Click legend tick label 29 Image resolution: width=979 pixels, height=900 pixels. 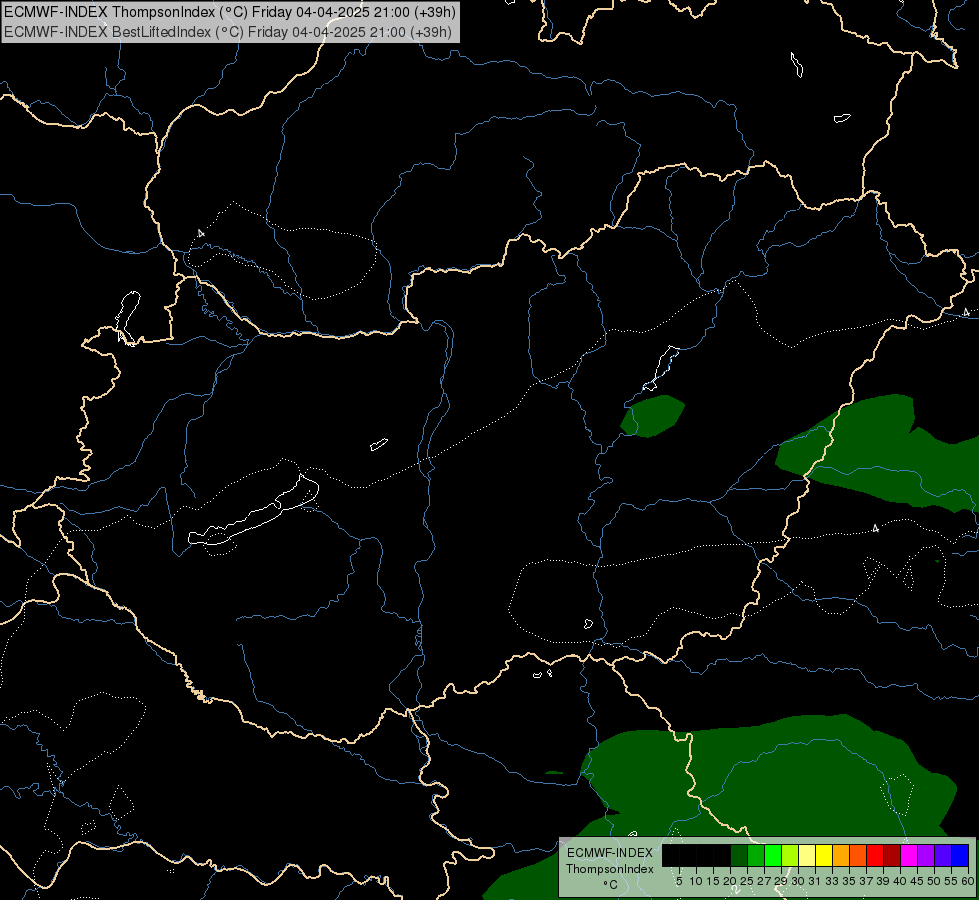tap(782, 881)
